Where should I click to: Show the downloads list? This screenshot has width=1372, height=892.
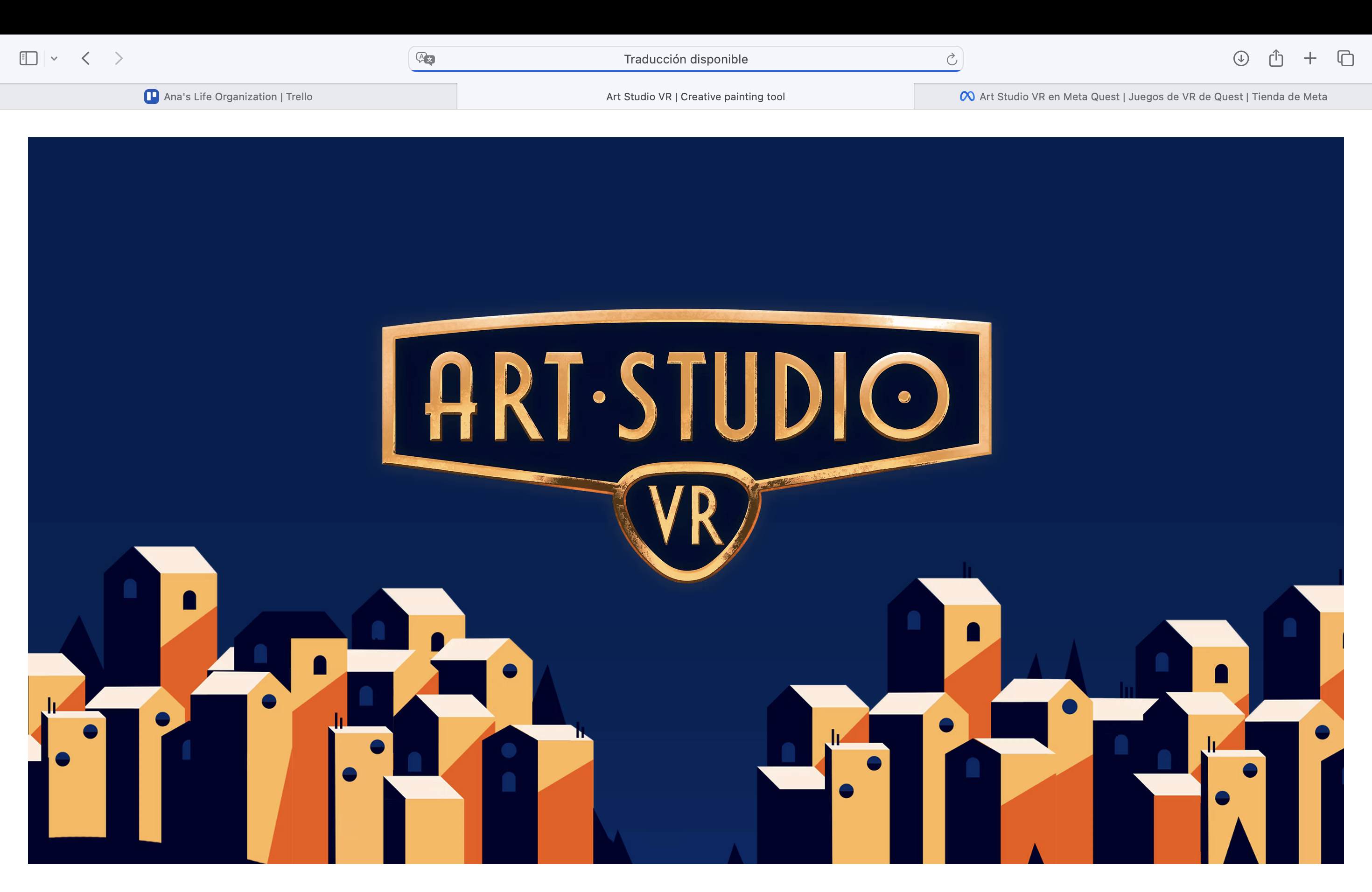coord(1240,58)
